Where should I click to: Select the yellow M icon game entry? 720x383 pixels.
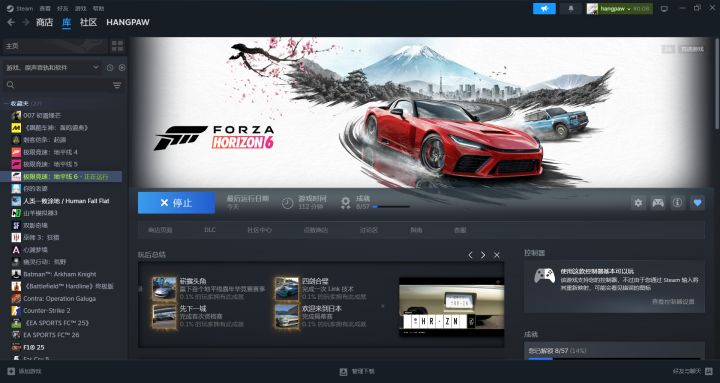62,128
